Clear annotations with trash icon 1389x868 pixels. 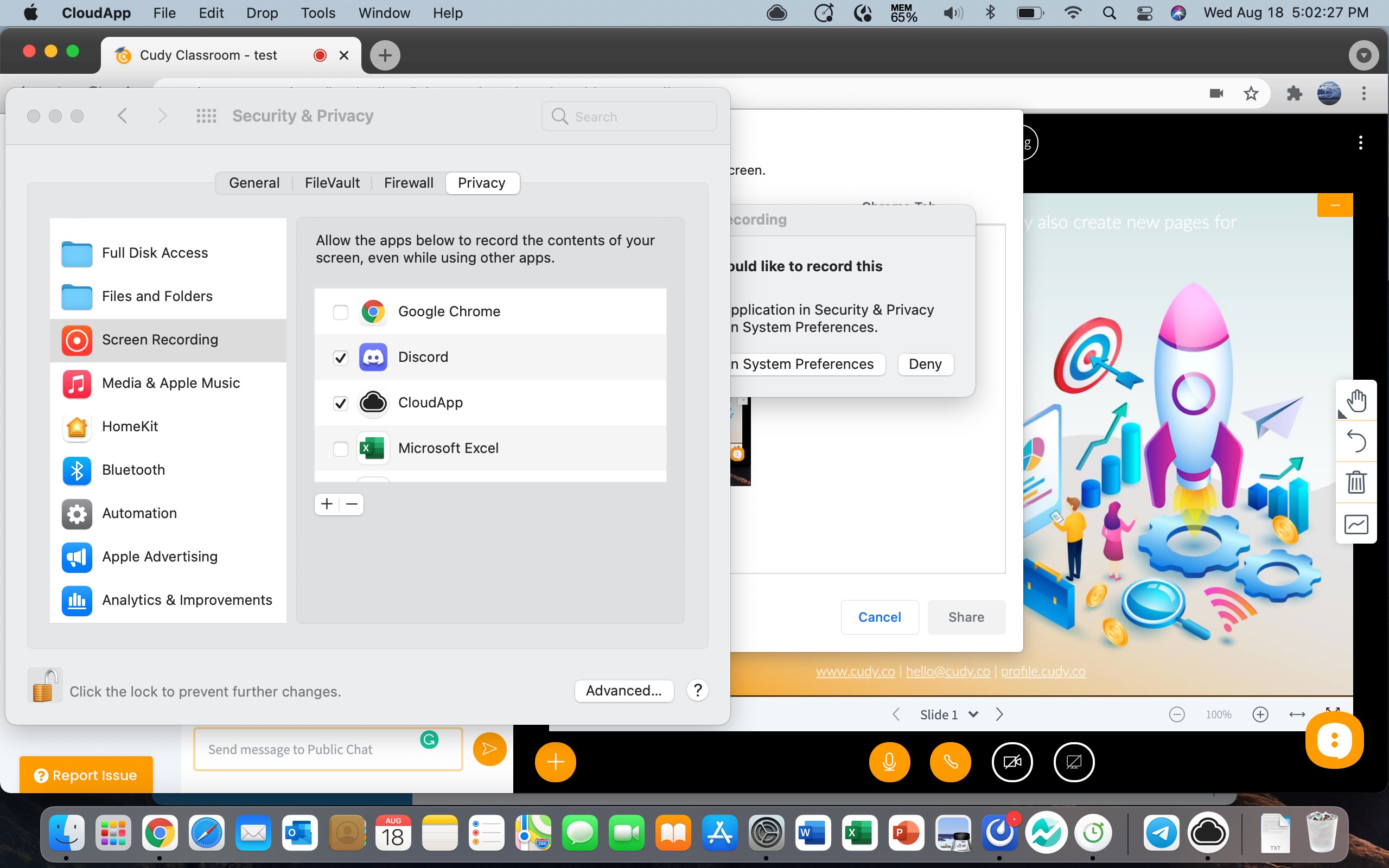(1356, 482)
